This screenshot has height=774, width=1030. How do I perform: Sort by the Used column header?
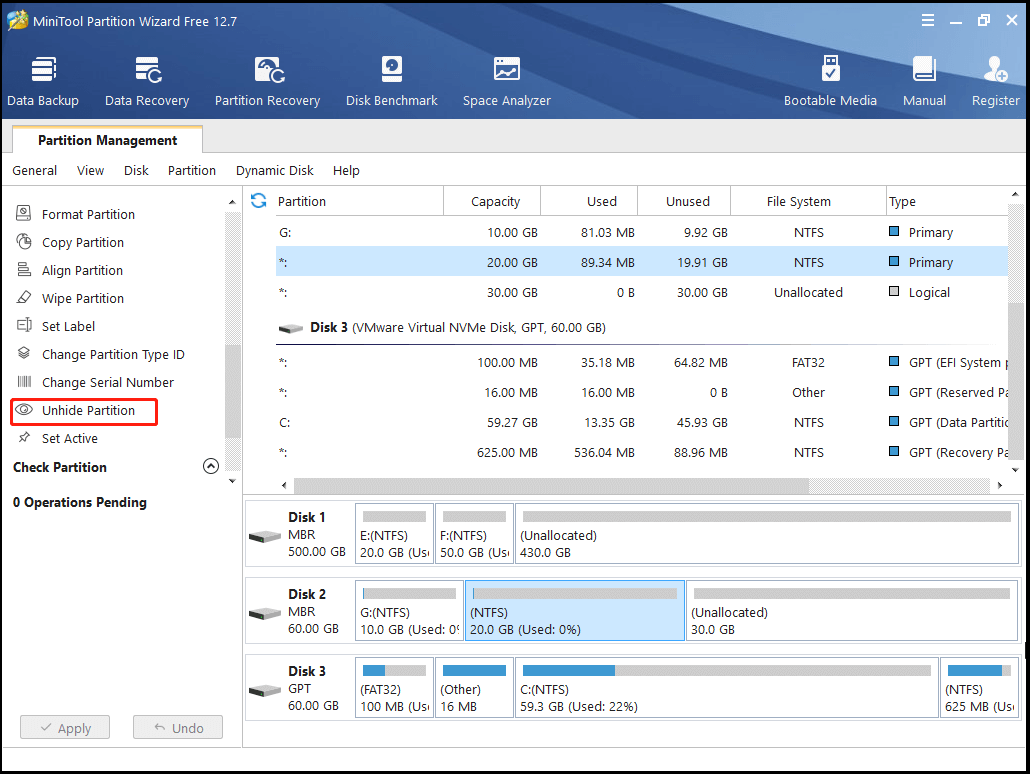click(589, 201)
